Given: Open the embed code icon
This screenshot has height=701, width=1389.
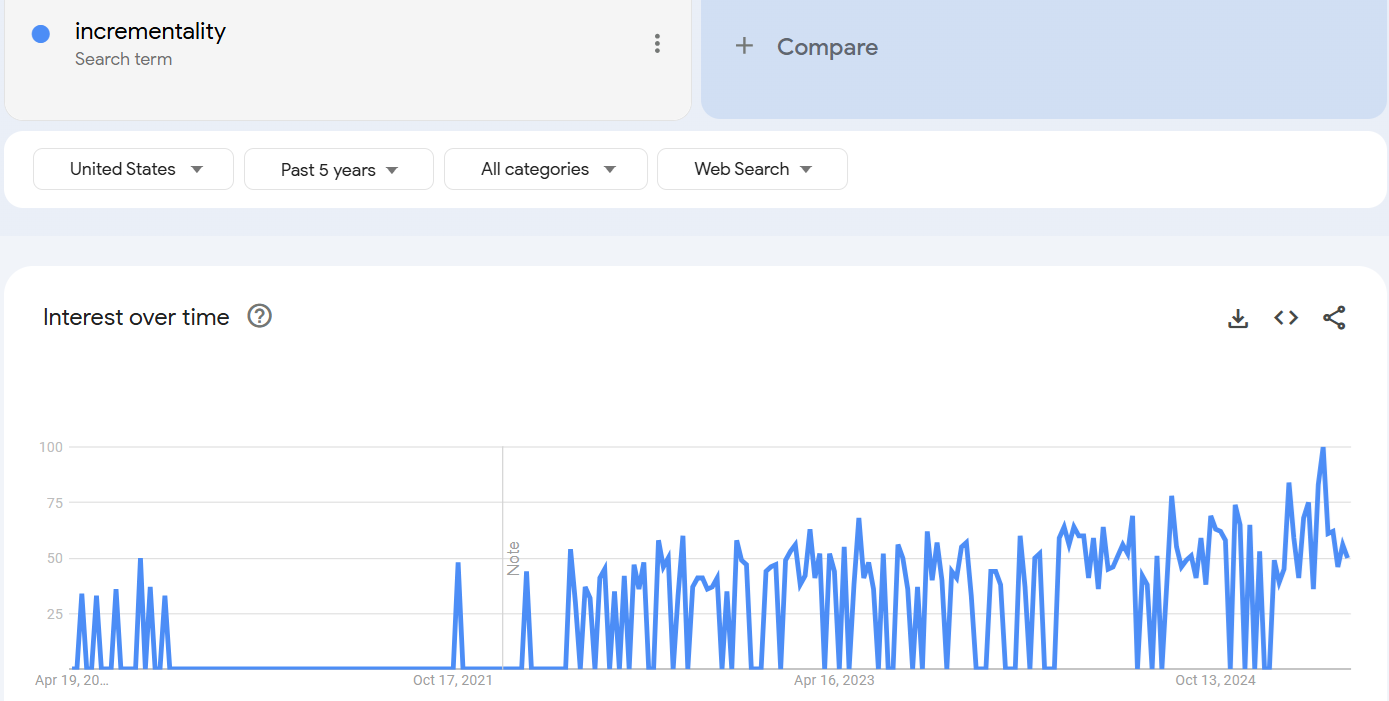Looking at the screenshot, I should (1286, 318).
